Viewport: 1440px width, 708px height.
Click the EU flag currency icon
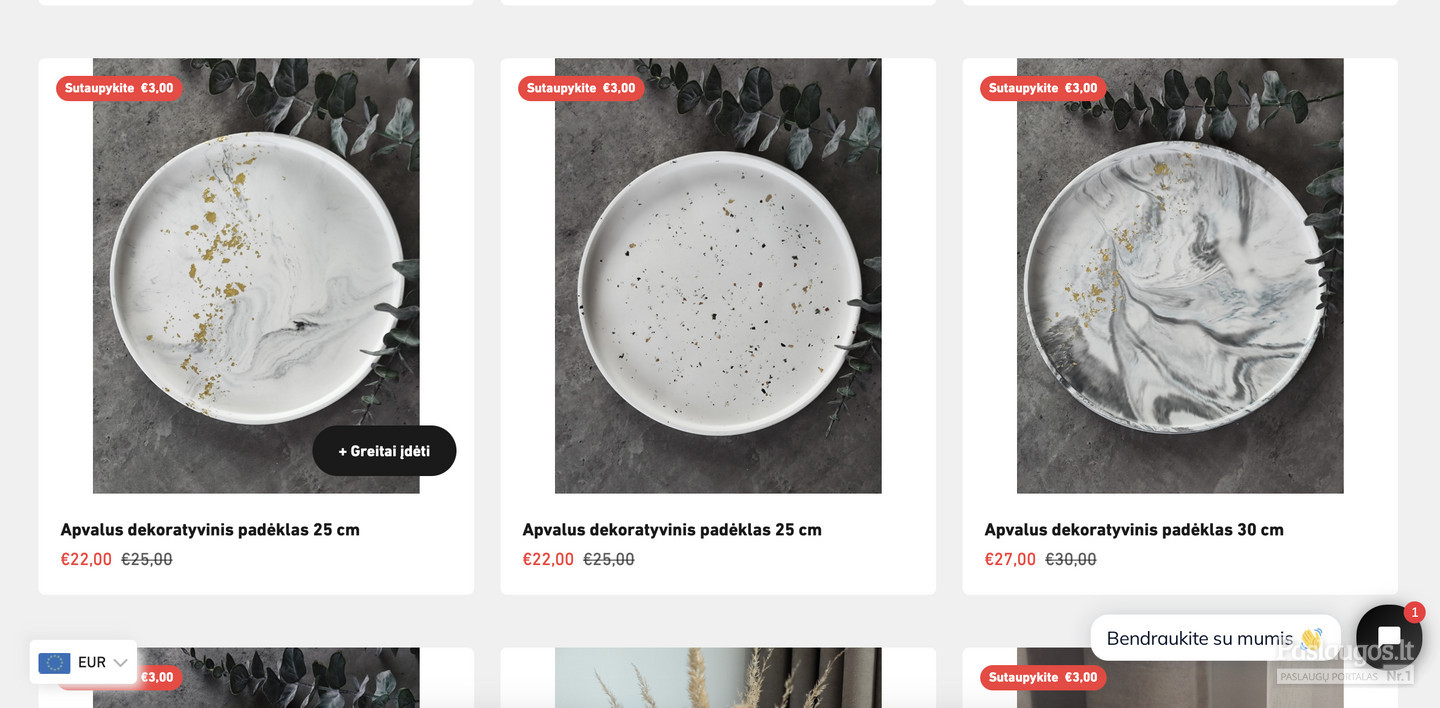click(54, 662)
